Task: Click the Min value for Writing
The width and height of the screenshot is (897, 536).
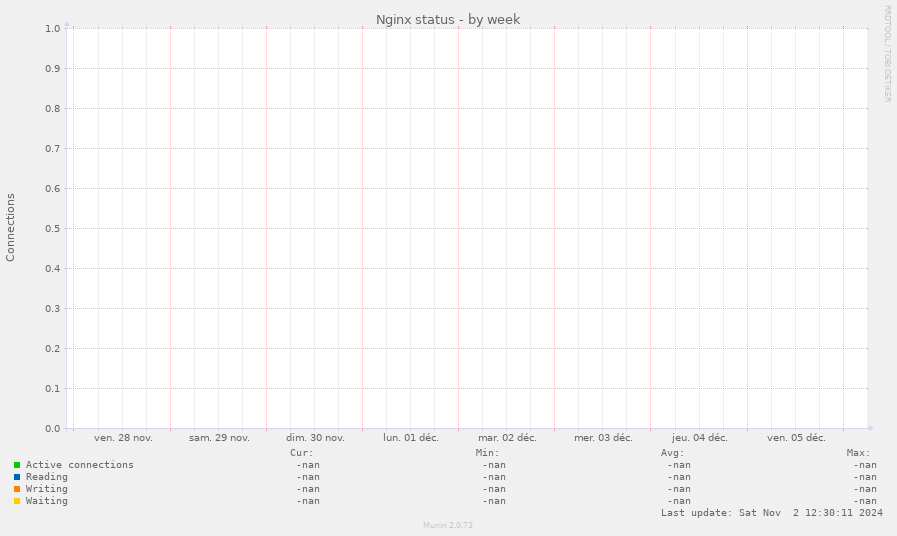Action: click(x=494, y=489)
